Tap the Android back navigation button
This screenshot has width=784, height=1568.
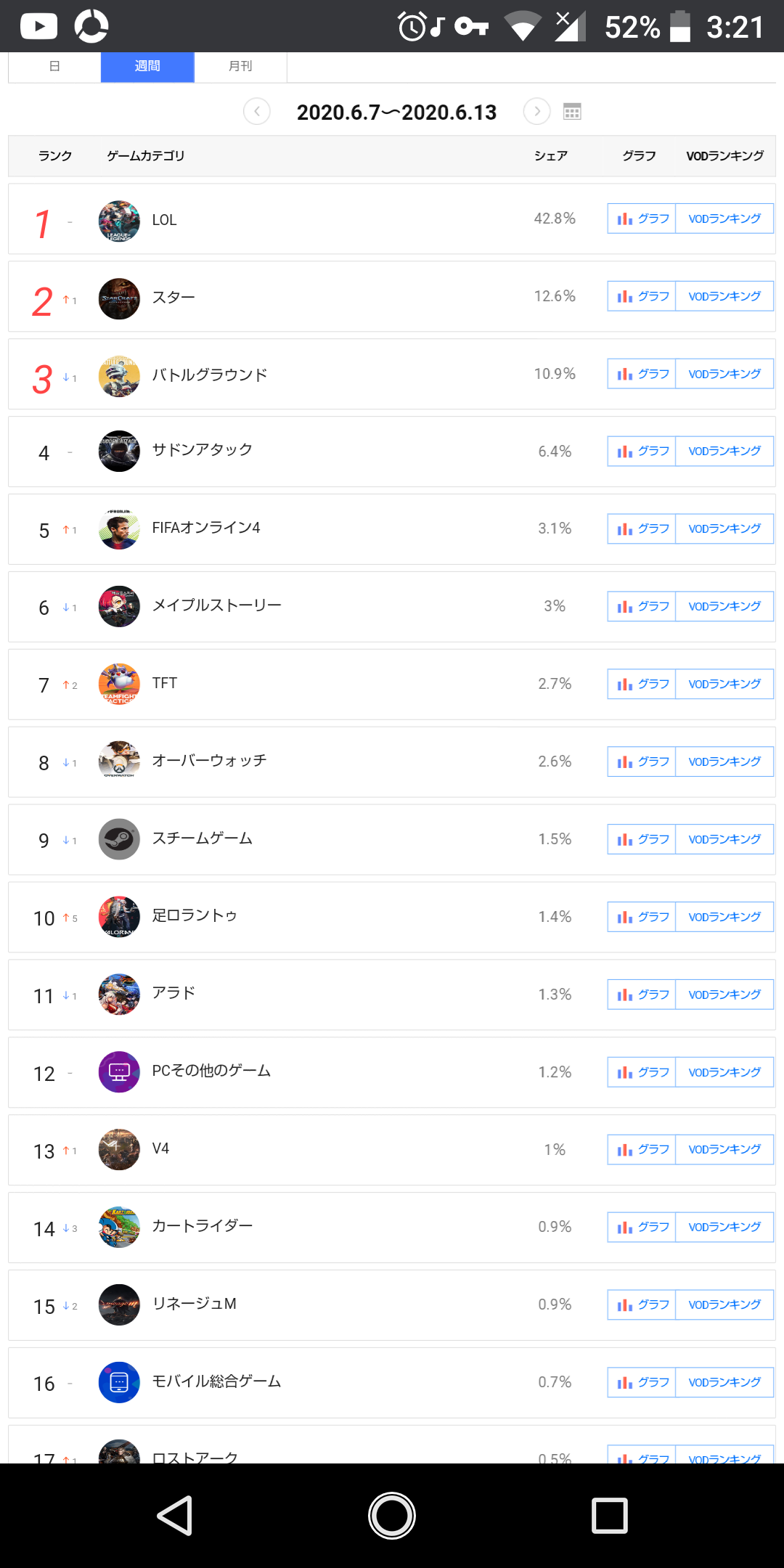point(175,1516)
